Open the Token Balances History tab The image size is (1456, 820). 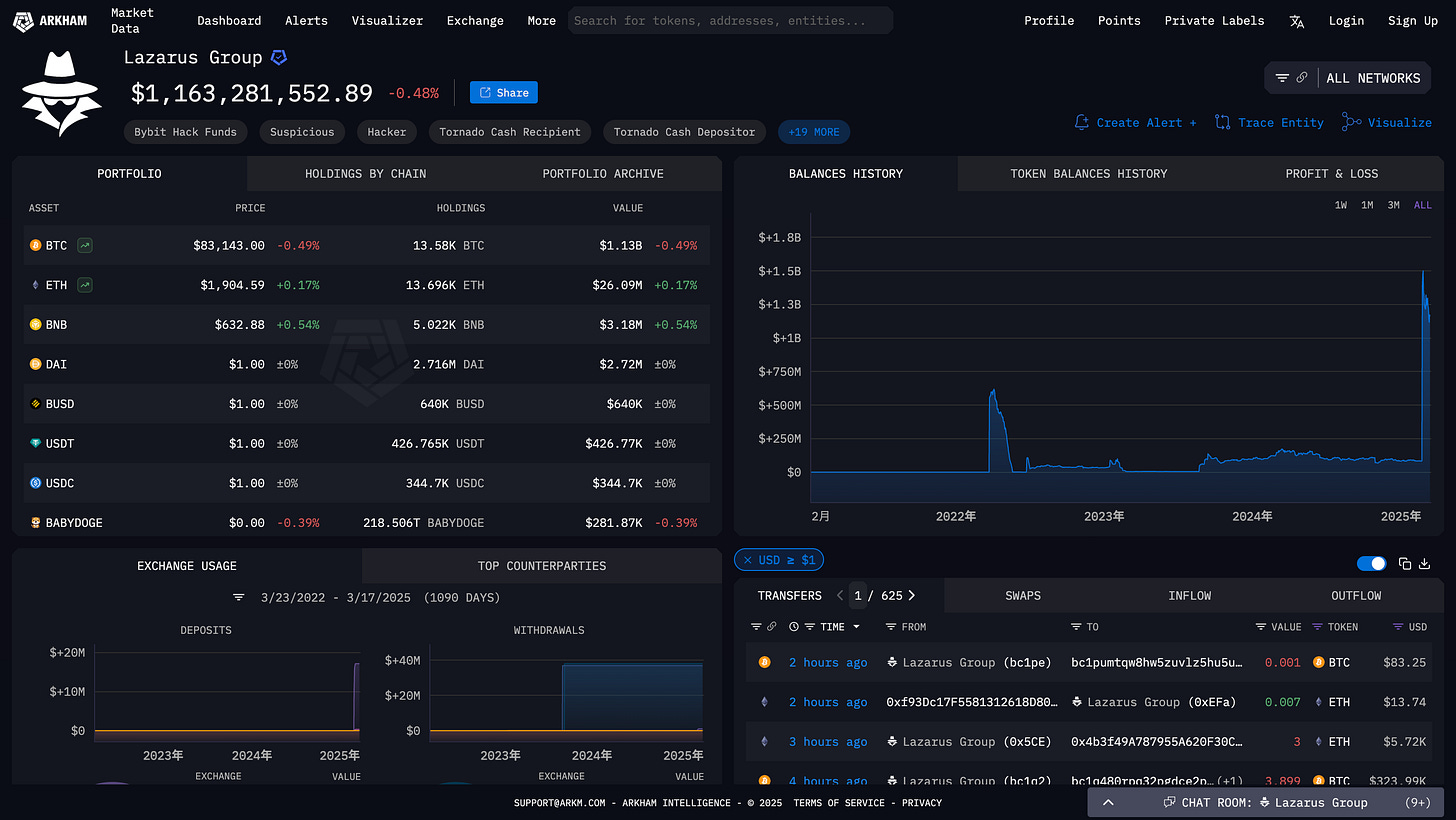[1088, 174]
